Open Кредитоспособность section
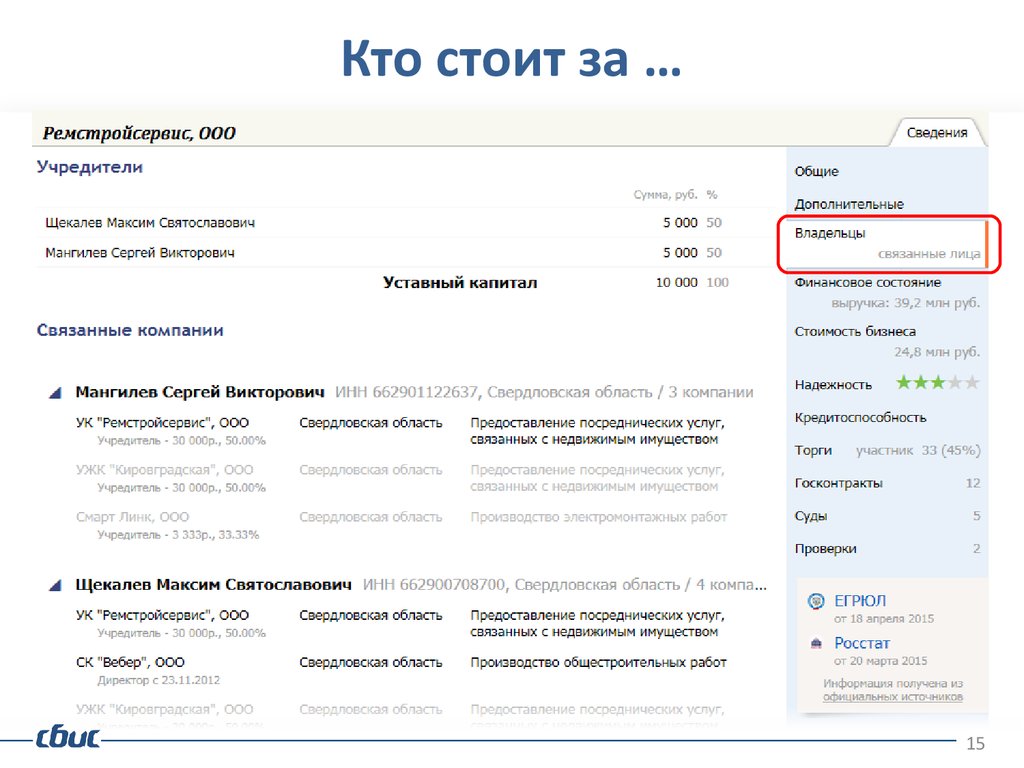The width and height of the screenshot is (1024, 768). 860,417
